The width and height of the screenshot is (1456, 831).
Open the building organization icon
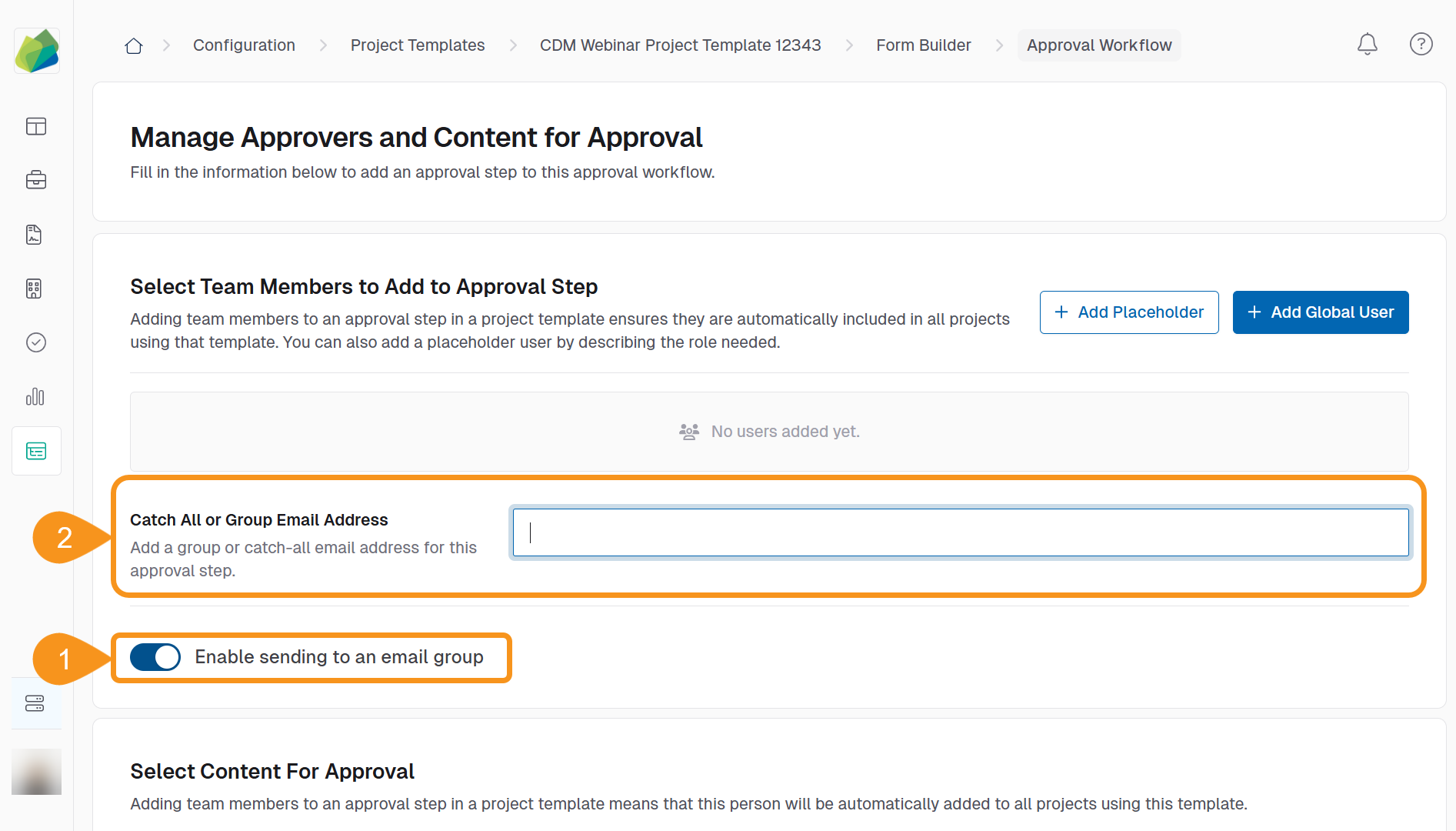coord(36,289)
